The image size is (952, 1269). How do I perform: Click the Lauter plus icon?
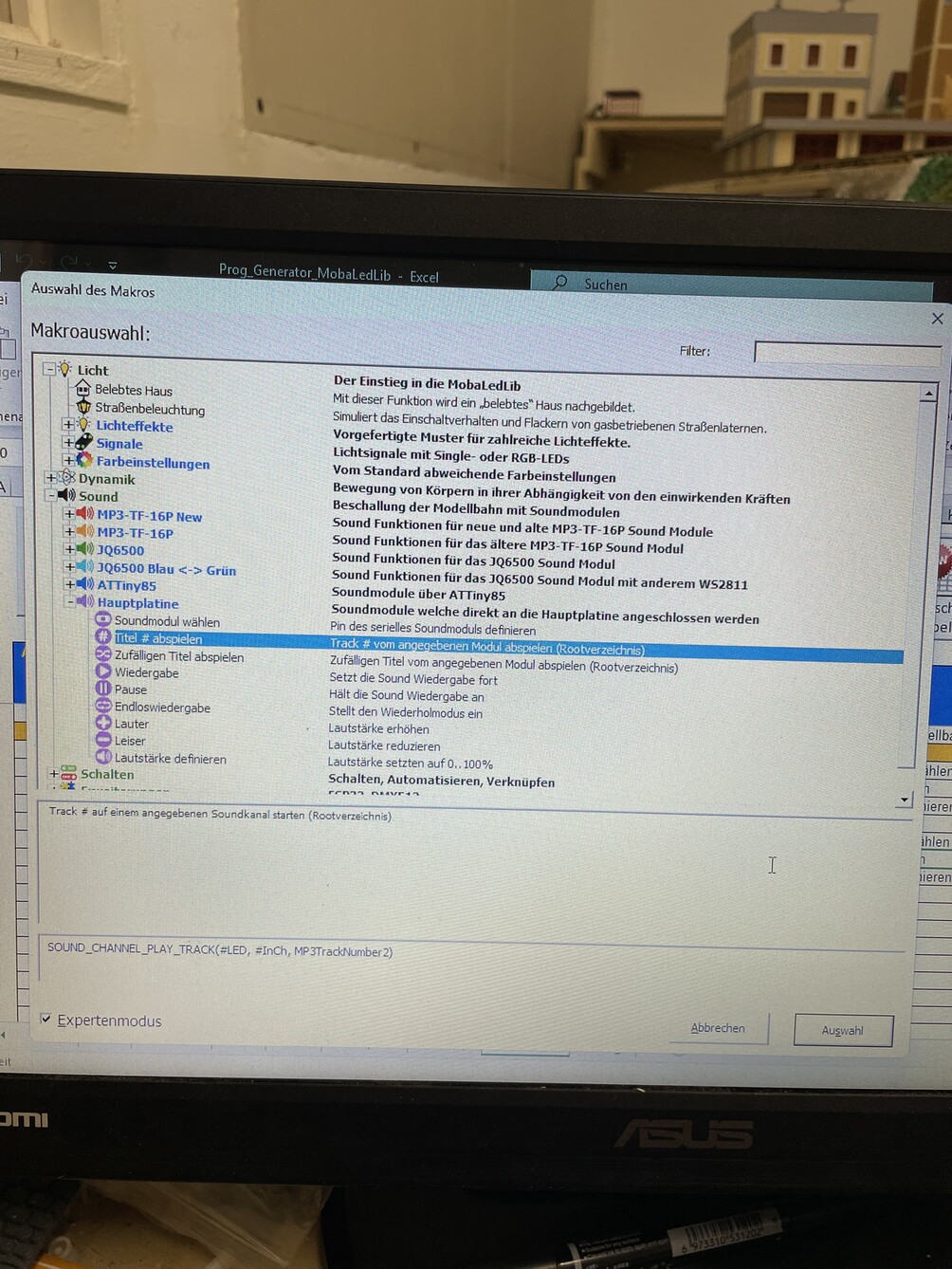click(103, 723)
